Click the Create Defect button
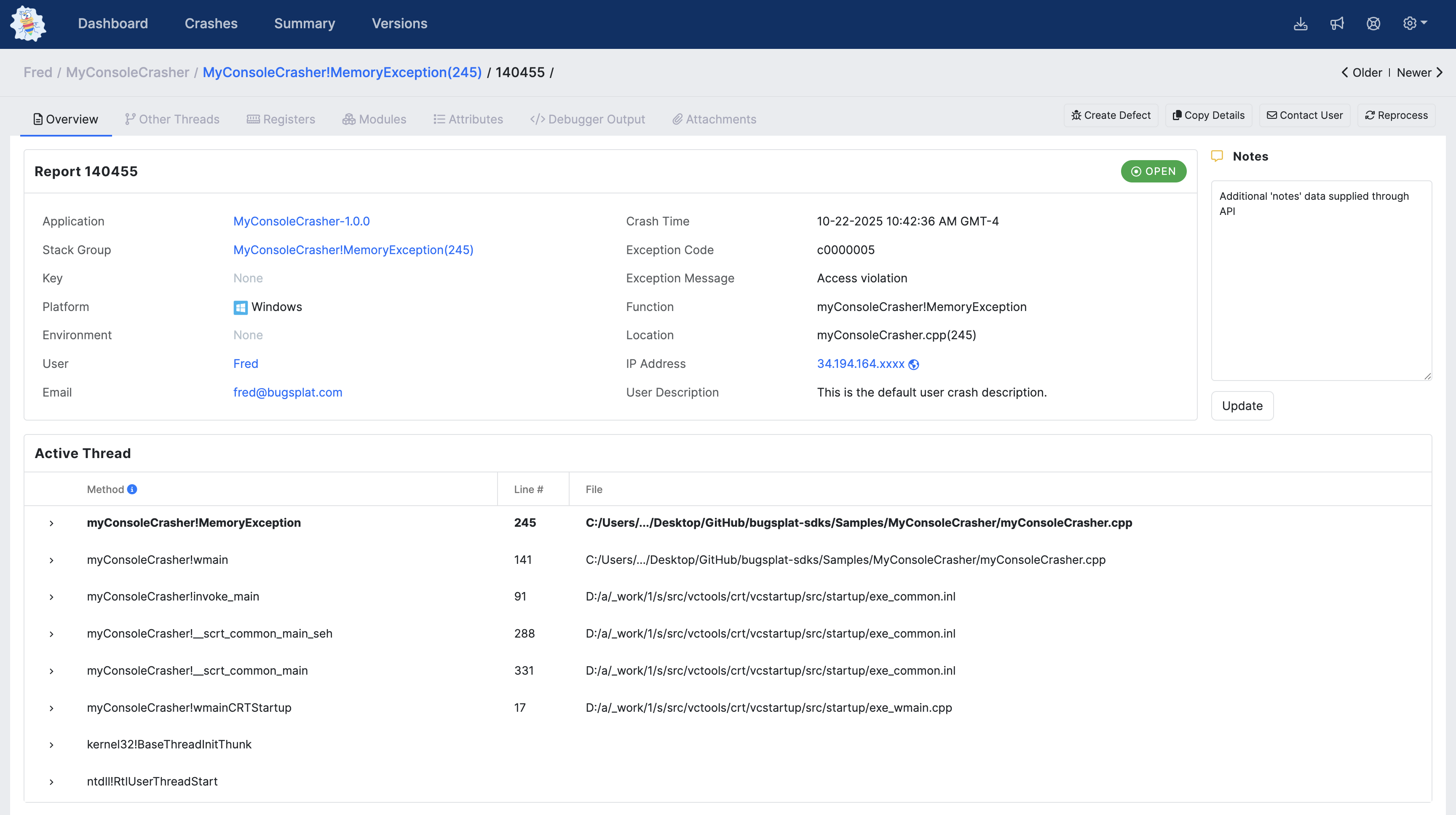 point(1111,115)
